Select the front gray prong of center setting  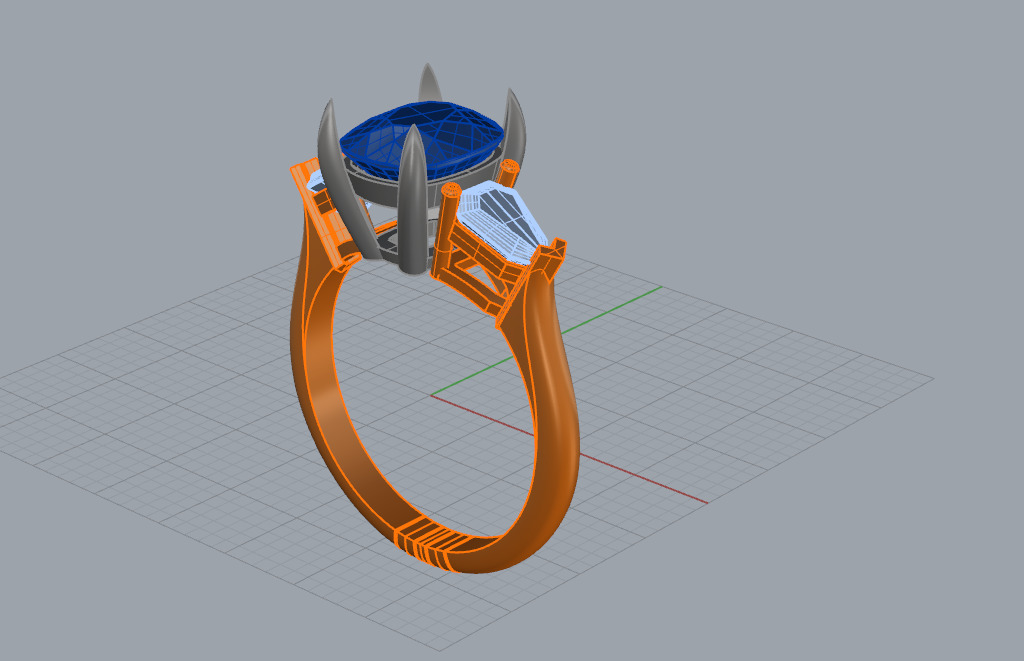point(412,199)
